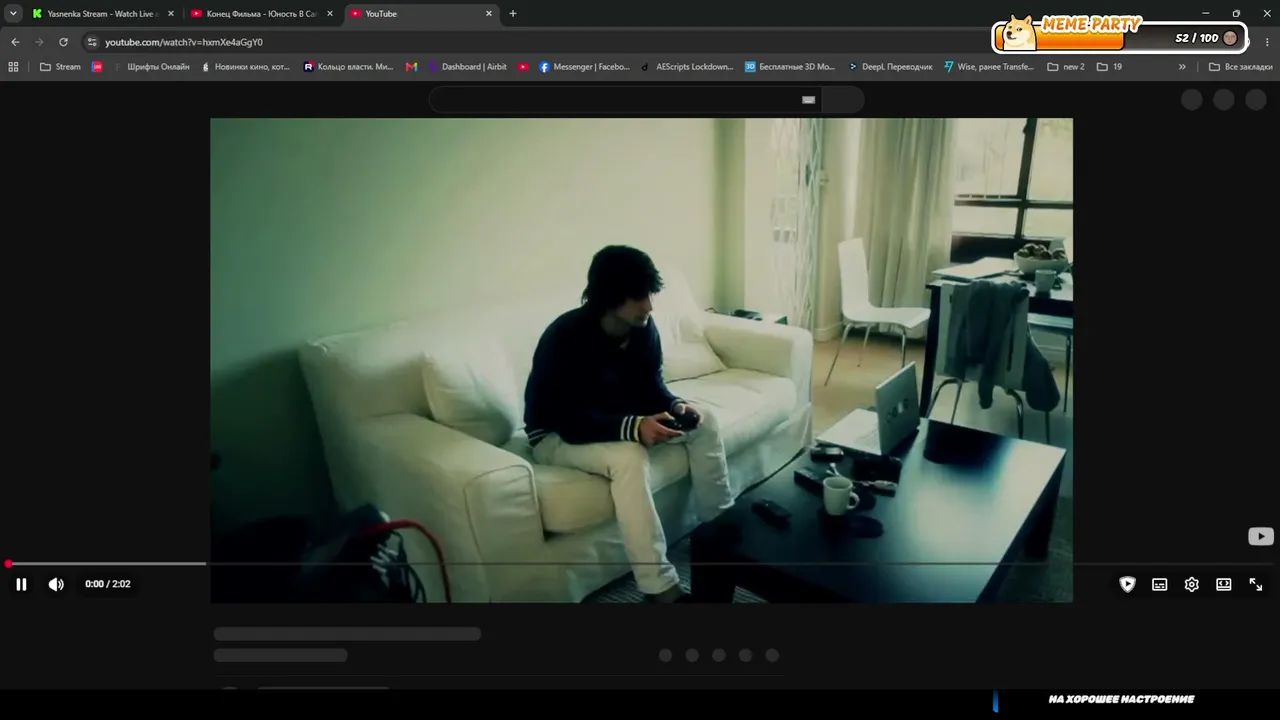The height and width of the screenshot is (720, 1280).
Task: Open the Chrome three-dot menu
Action: point(1268,42)
